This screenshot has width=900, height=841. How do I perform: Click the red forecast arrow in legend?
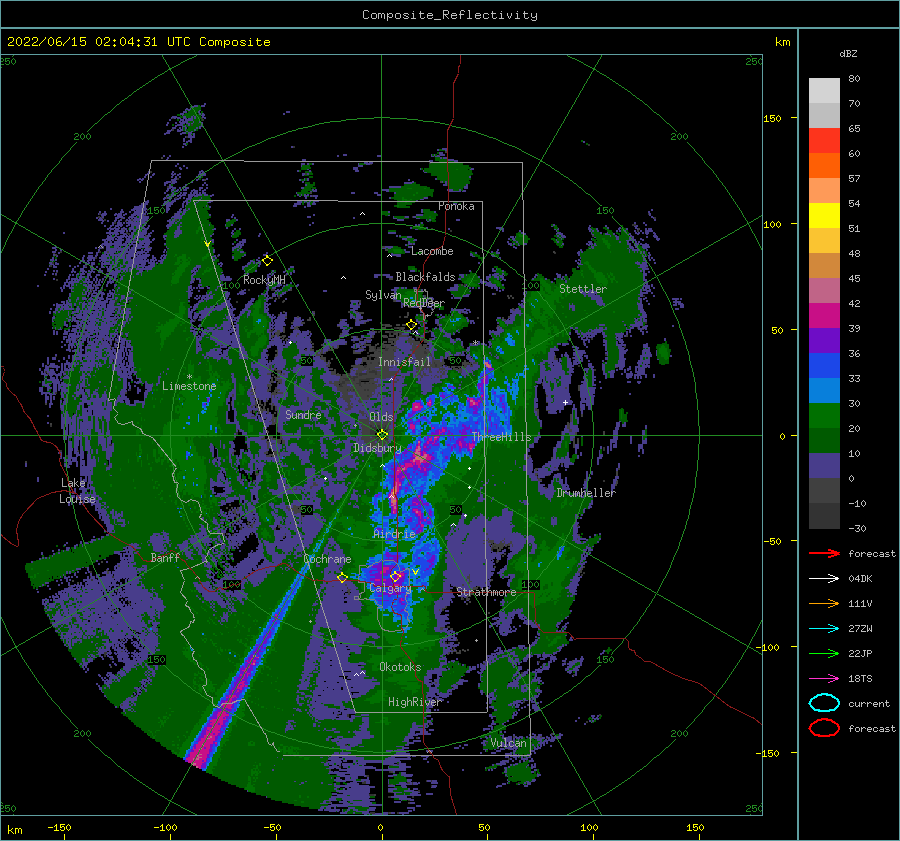coord(824,553)
